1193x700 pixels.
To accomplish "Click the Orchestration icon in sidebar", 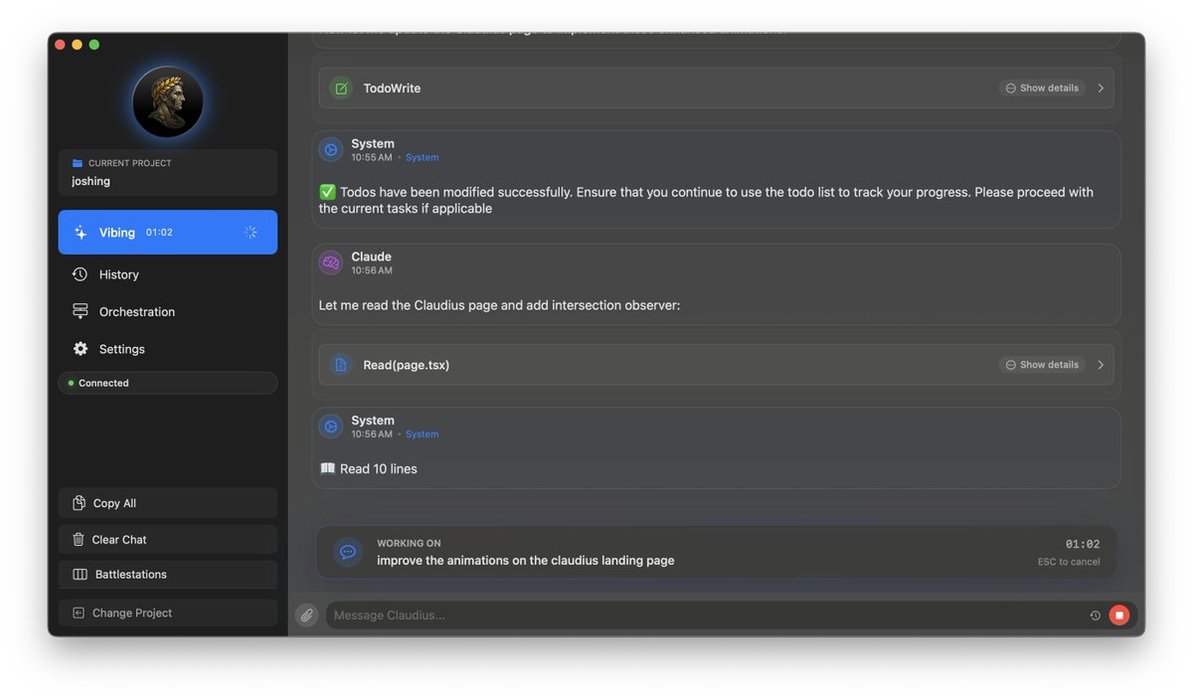I will (x=80, y=312).
